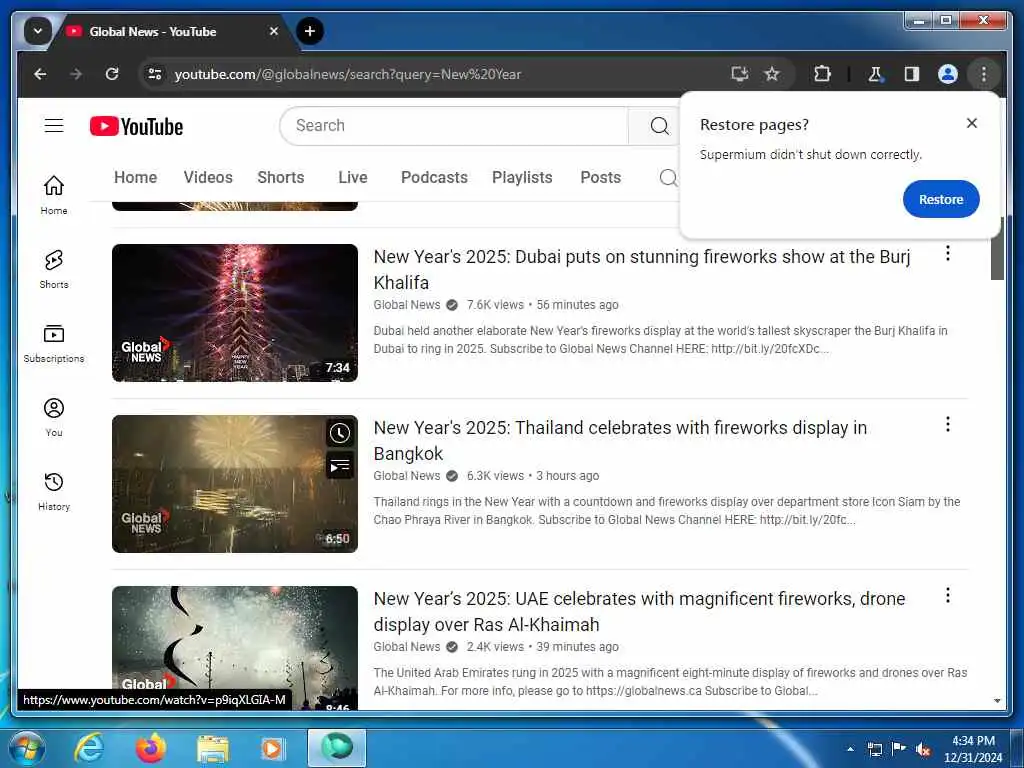
Task: Open the tab search dropdown arrow
Action: click(x=37, y=31)
